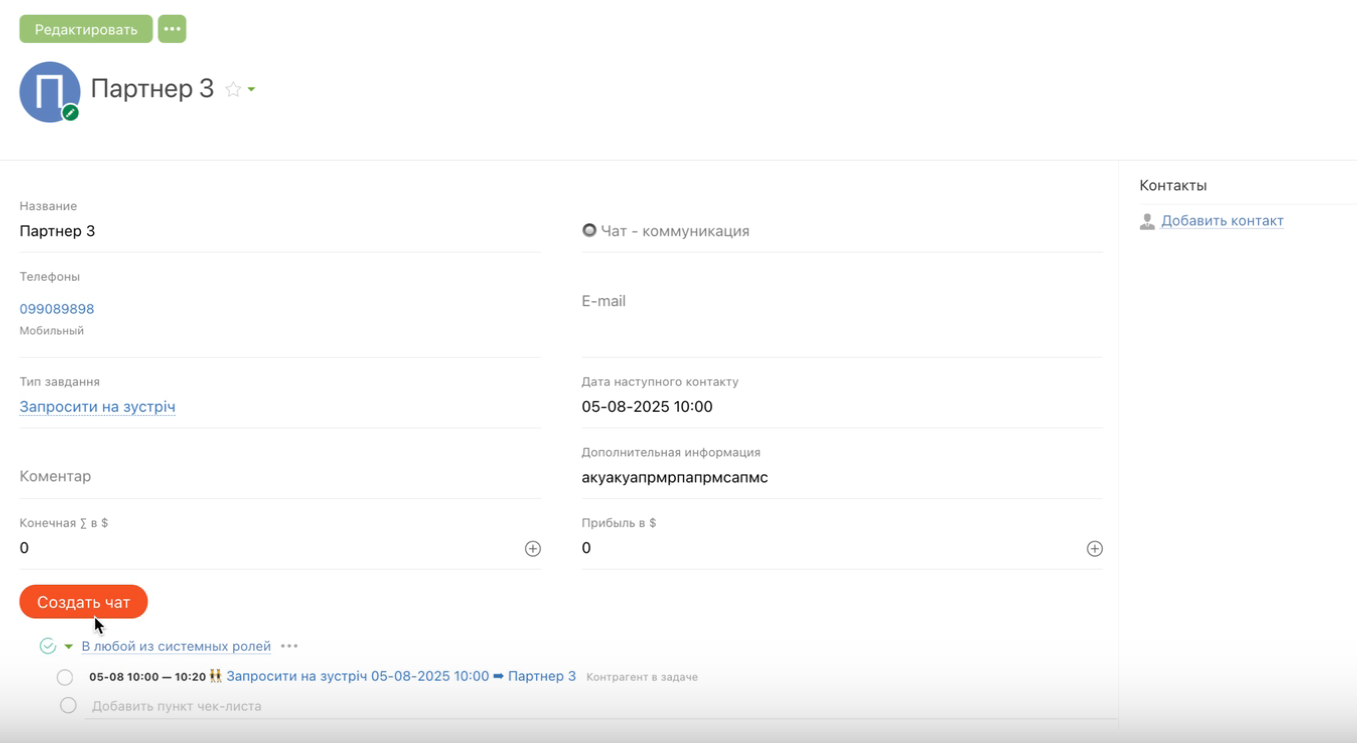Mark the Запросити на зустріч task done
The image size is (1357, 743).
click(x=65, y=677)
